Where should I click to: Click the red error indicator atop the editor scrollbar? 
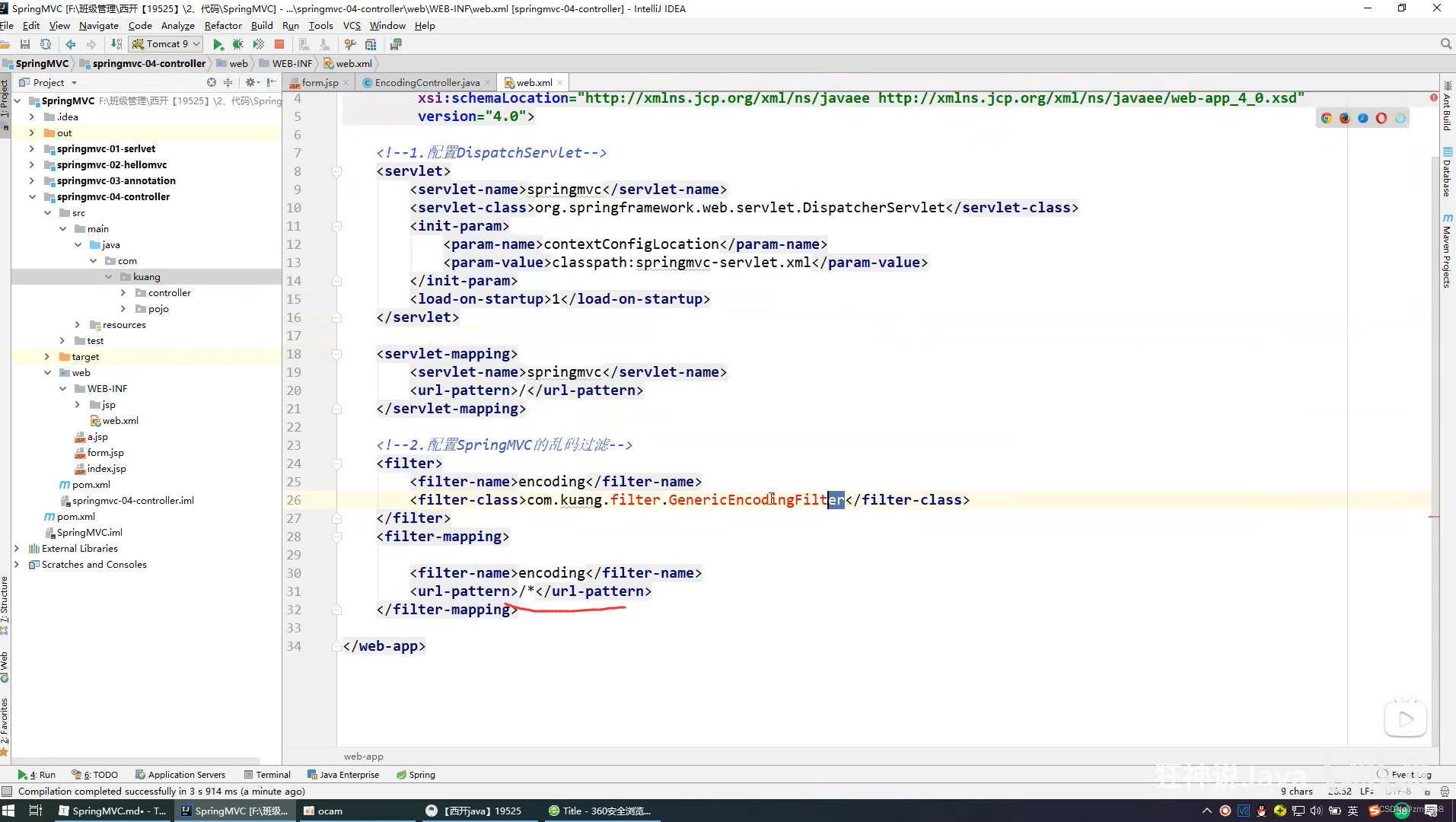coord(1434,98)
